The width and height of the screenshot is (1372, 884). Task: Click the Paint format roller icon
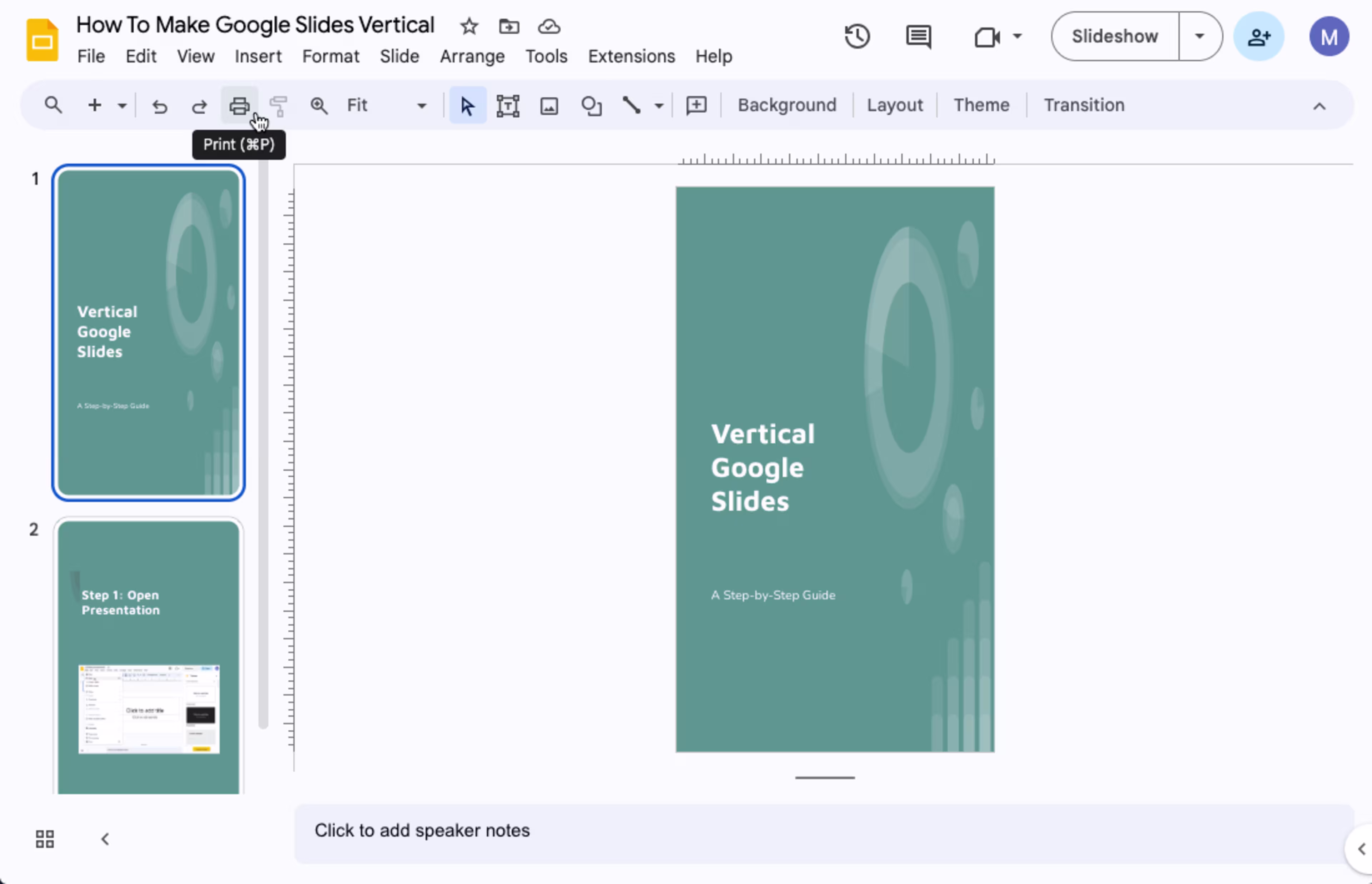click(278, 106)
